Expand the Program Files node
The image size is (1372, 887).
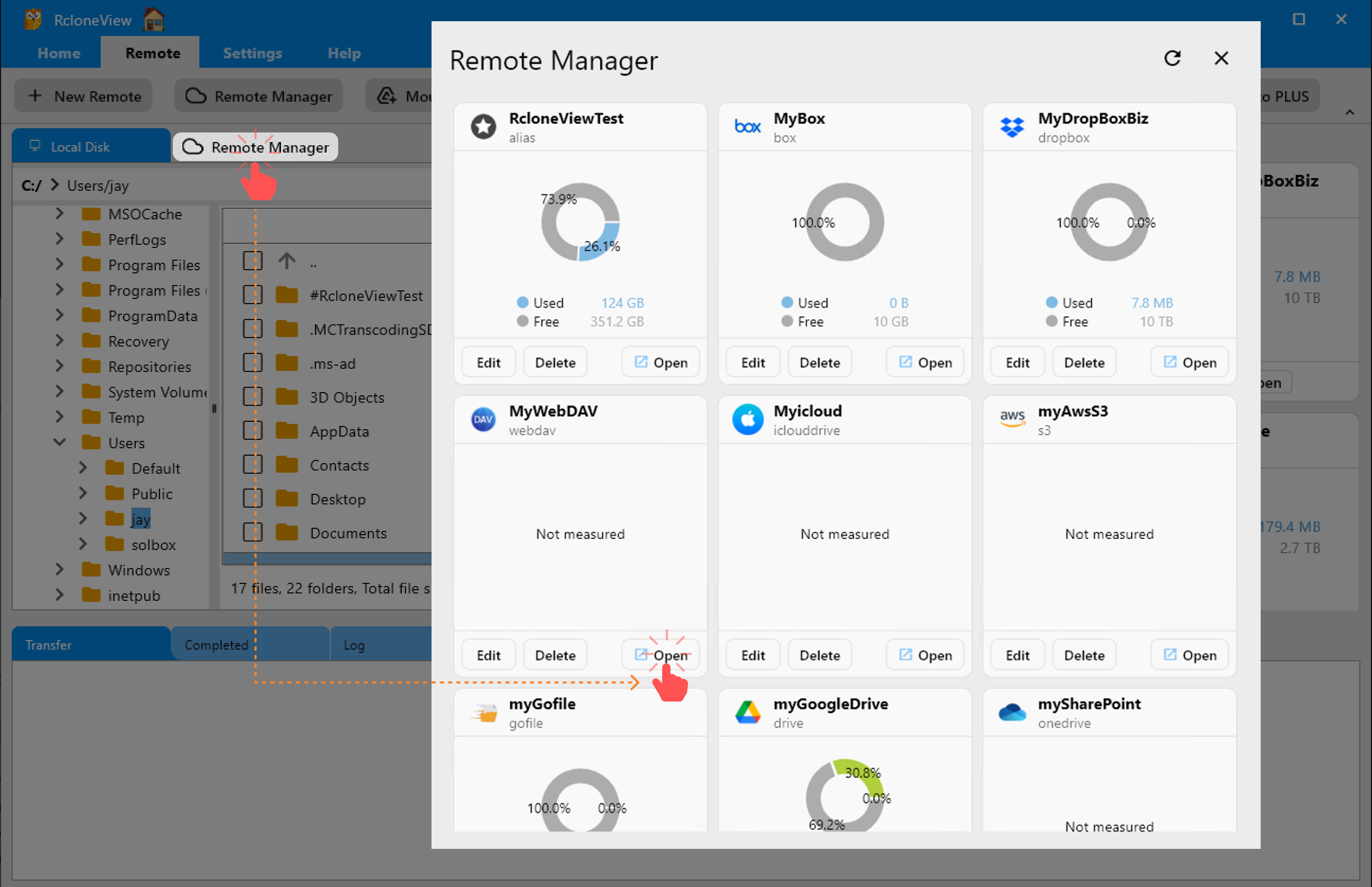[x=59, y=264]
